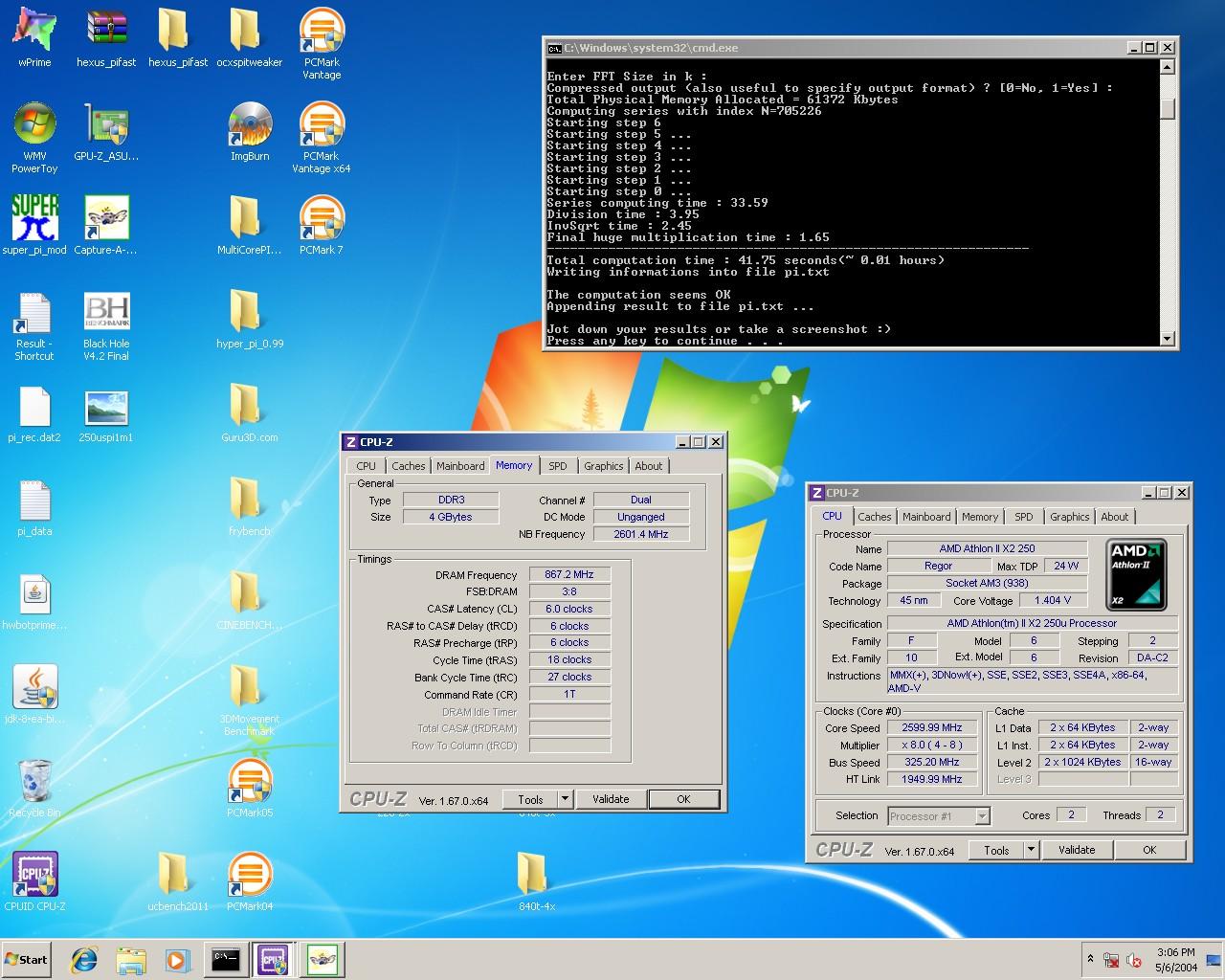This screenshot has width=1225, height=980.
Task: Open the ucbench2011 folder
Action: (178, 881)
